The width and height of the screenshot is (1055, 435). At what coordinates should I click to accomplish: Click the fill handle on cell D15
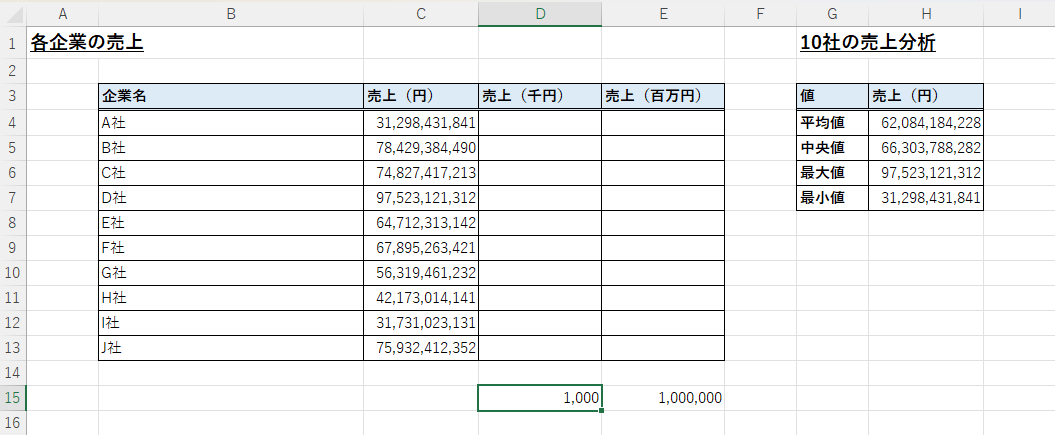(601, 410)
